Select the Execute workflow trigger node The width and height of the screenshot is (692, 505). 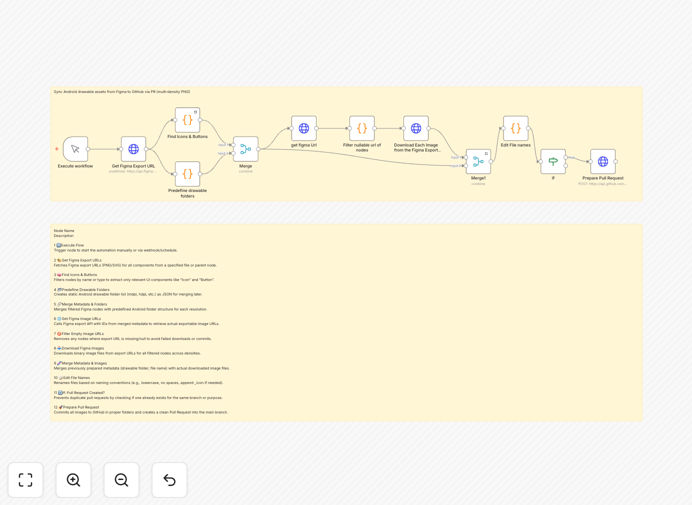[x=75, y=149]
